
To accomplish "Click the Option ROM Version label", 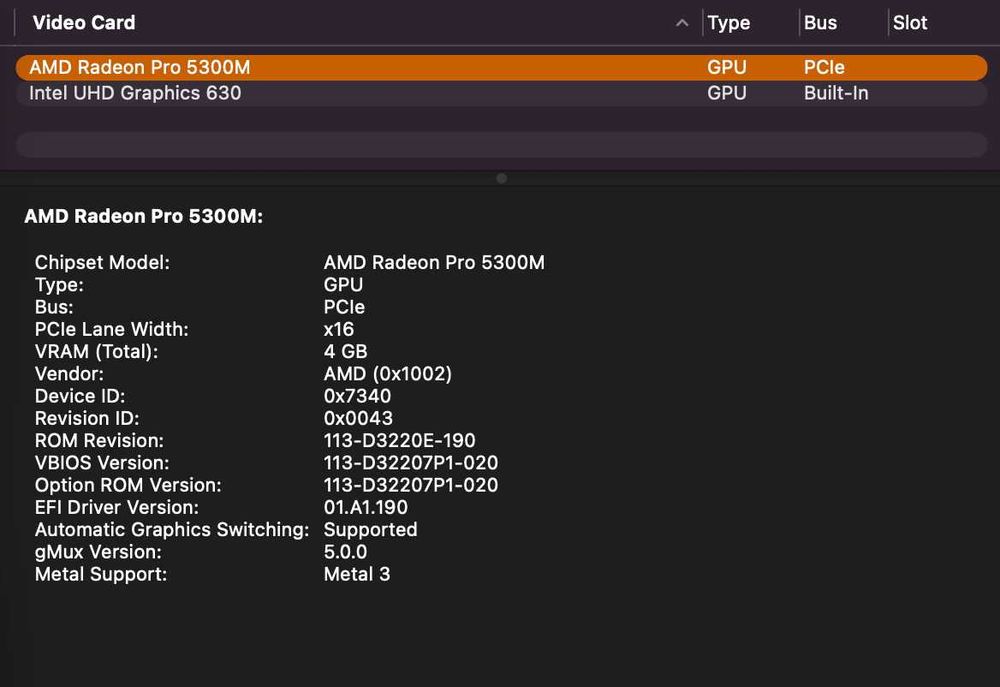I will click(128, 485).
